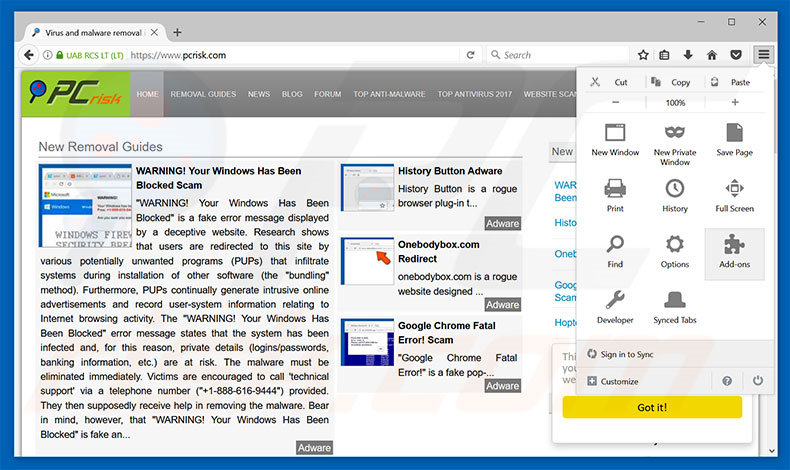Viewport: 790px width, 470px height.
Task: Open Customize menu entry
Action: click(x=613, y=381)
